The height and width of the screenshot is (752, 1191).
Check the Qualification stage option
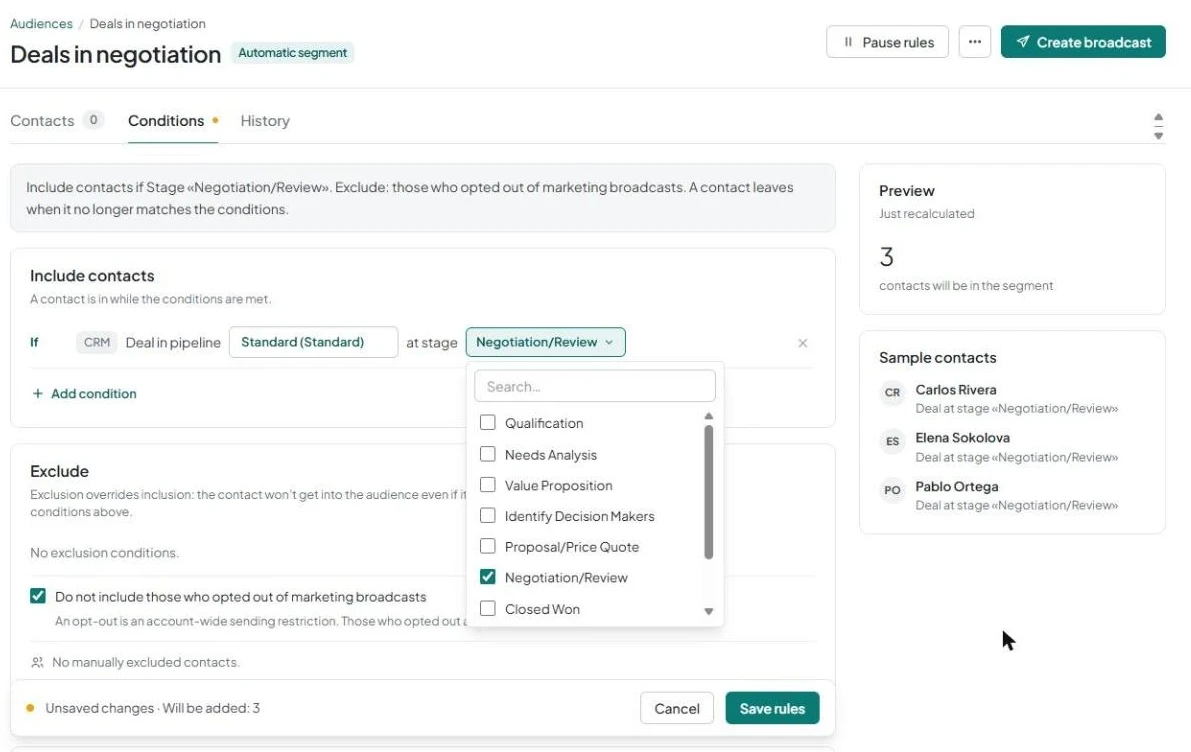coord(488,422)
